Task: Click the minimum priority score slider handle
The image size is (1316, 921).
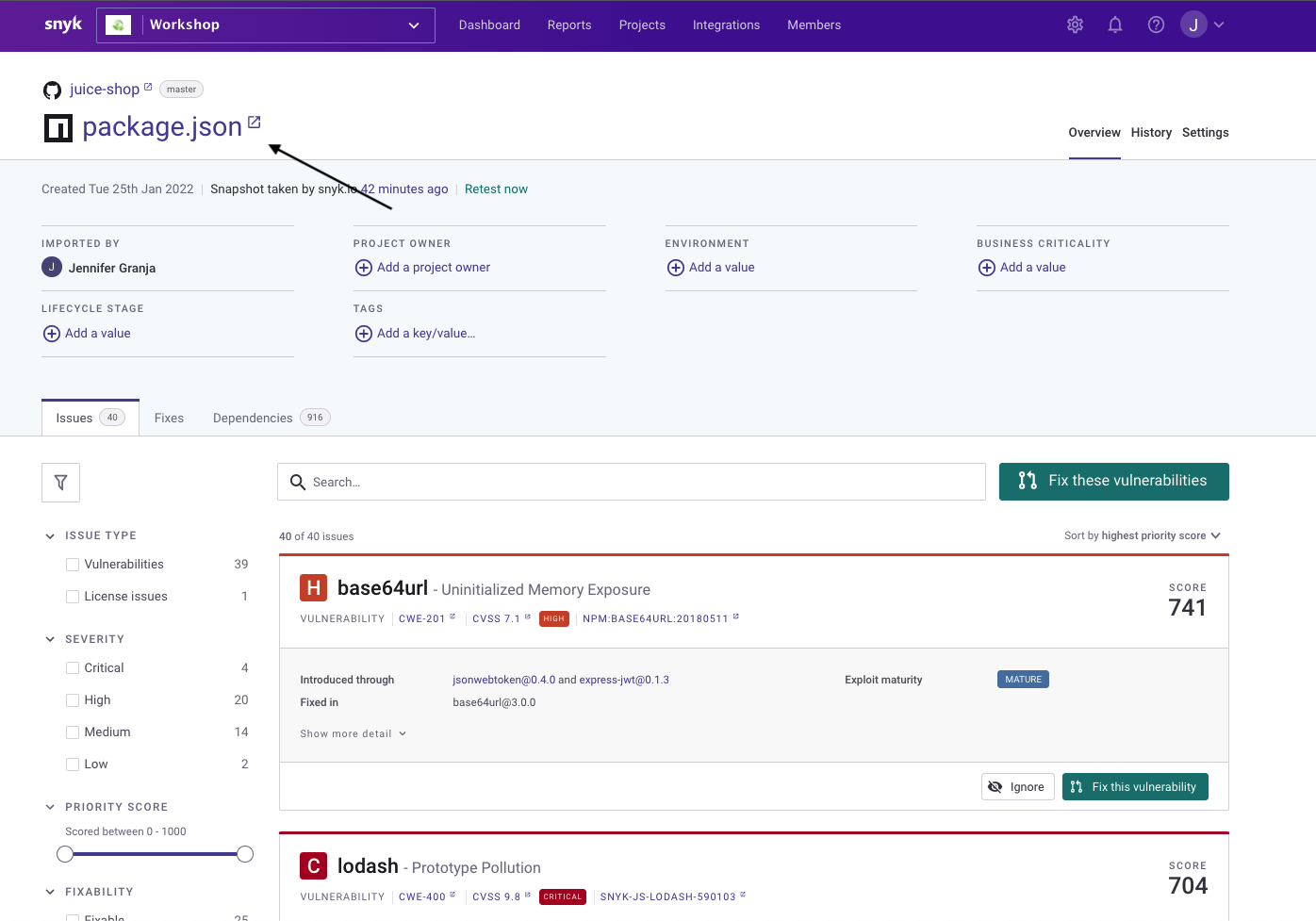Action: pyautogui.click(x=65, y=854)
